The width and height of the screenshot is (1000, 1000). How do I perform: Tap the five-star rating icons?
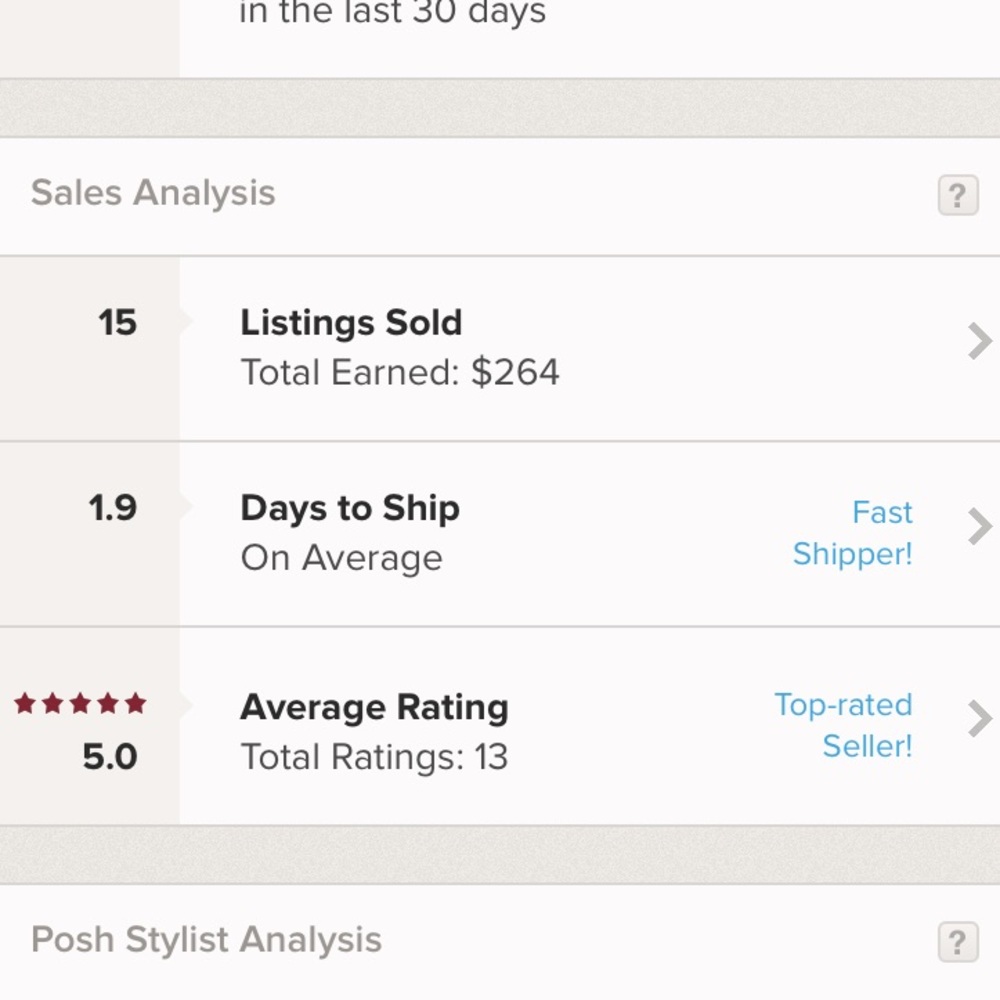point(80,704)
